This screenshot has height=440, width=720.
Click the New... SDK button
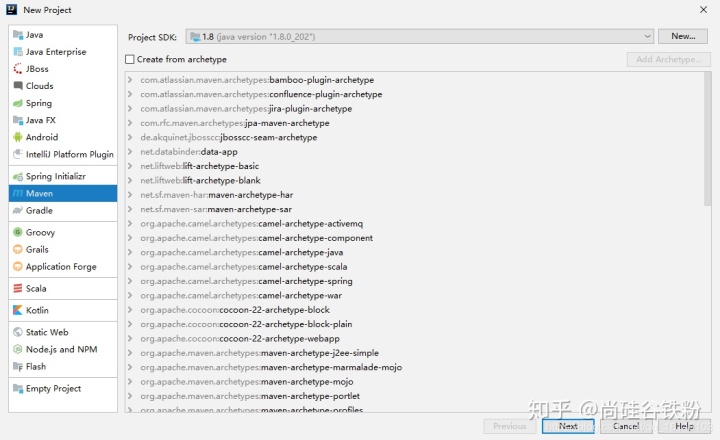coord(683,36)
